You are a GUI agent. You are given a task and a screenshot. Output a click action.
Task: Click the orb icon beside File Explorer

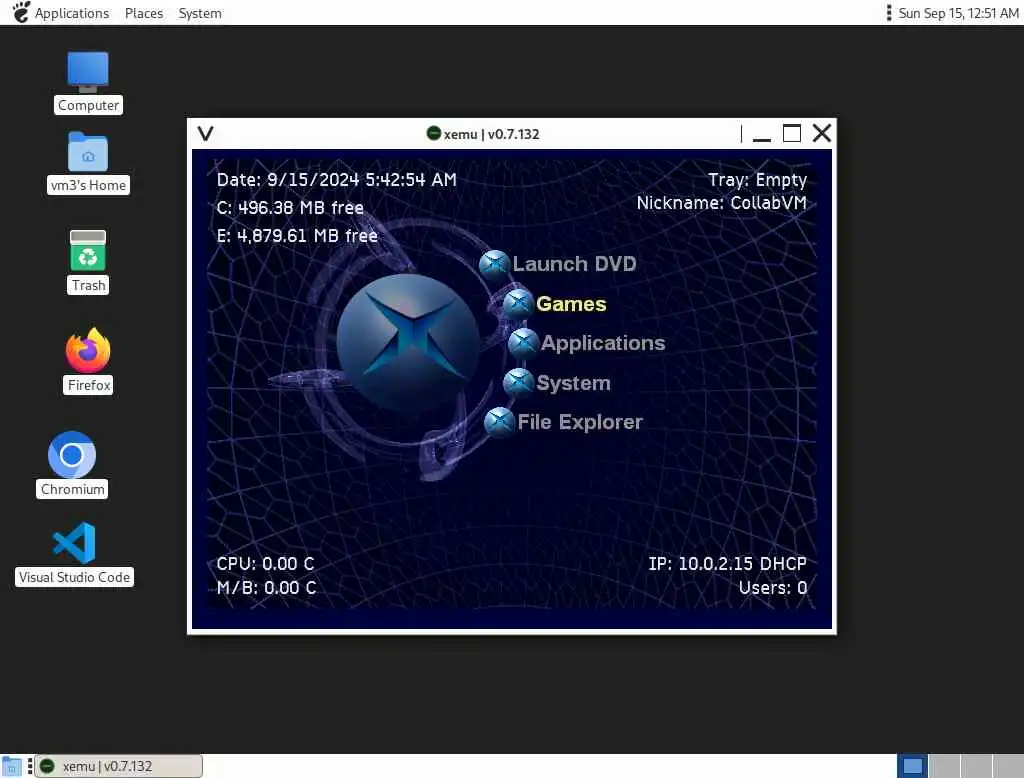point(500,422)
